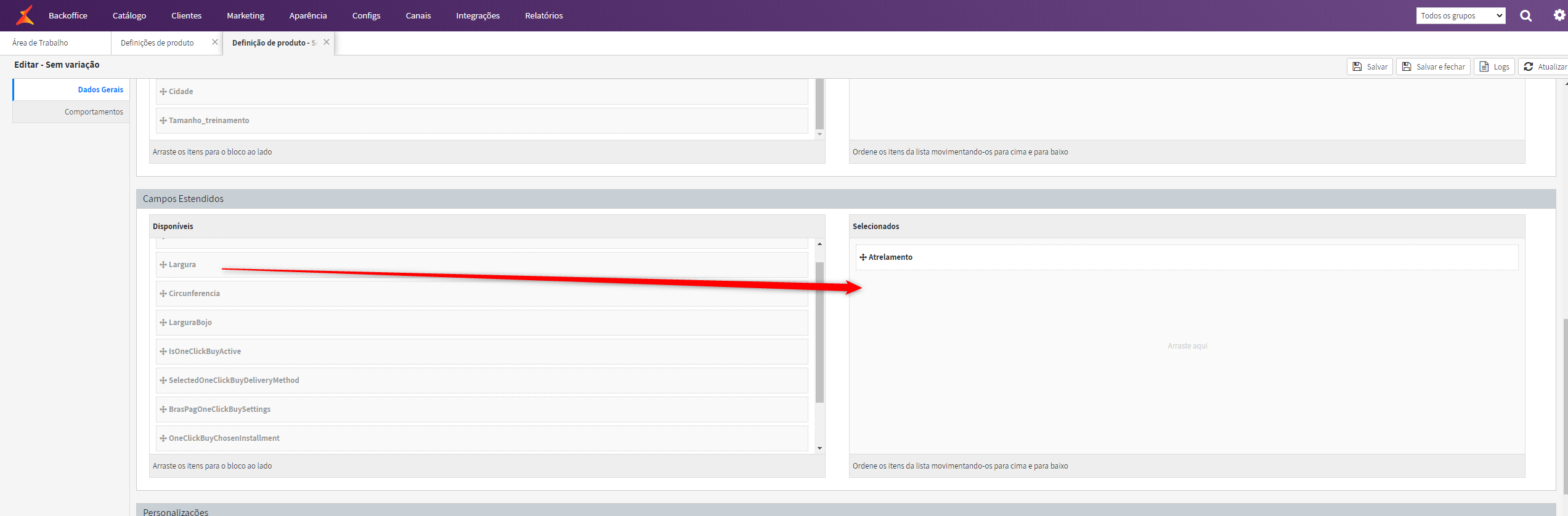Image resolution: width=1568 pixels, height=516 pixels.
Task: Click scroll down arrow of upper Disponíveis list
Action: click(819, 134)
